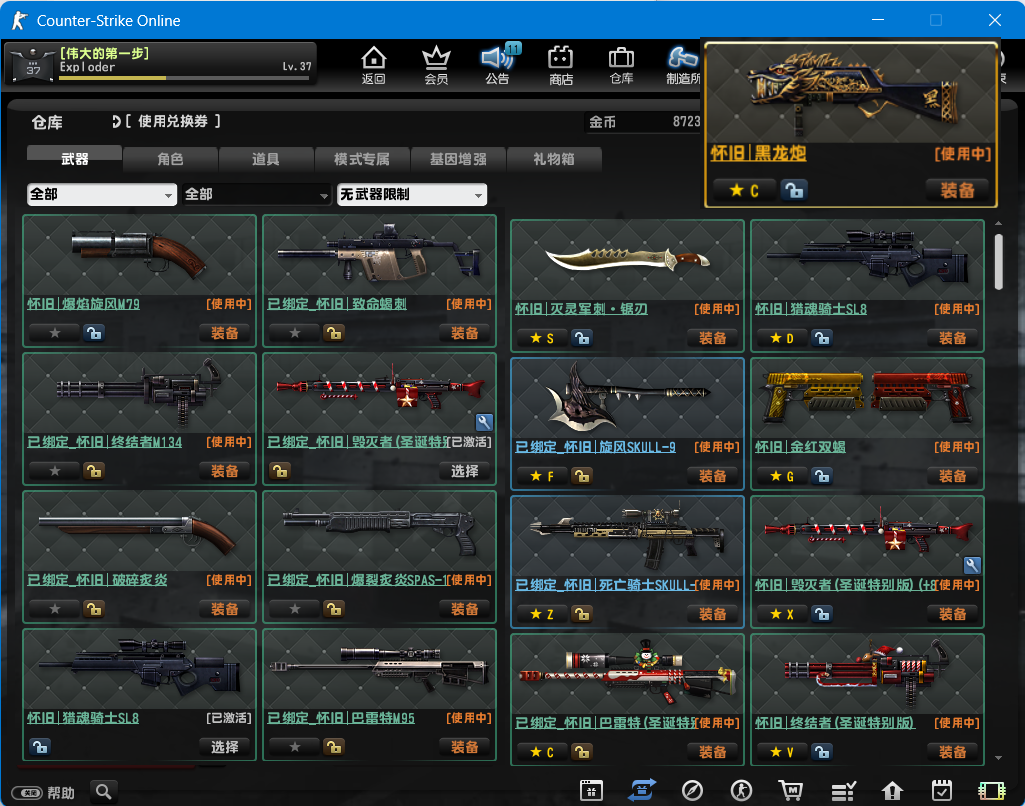Click the scrollbar up arrow

(x=998, y=224)
